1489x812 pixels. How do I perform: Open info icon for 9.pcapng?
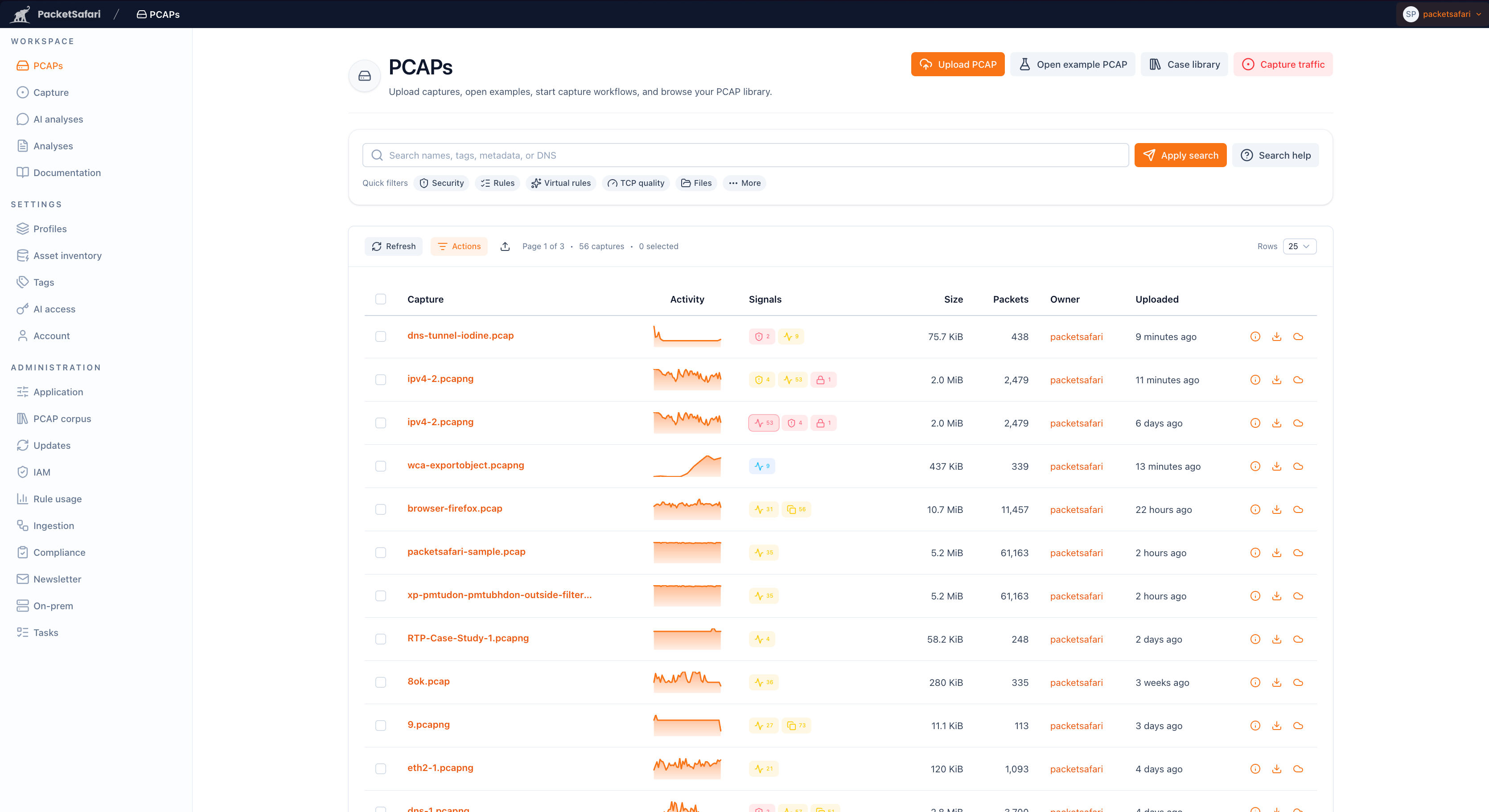coord(1255,725)
